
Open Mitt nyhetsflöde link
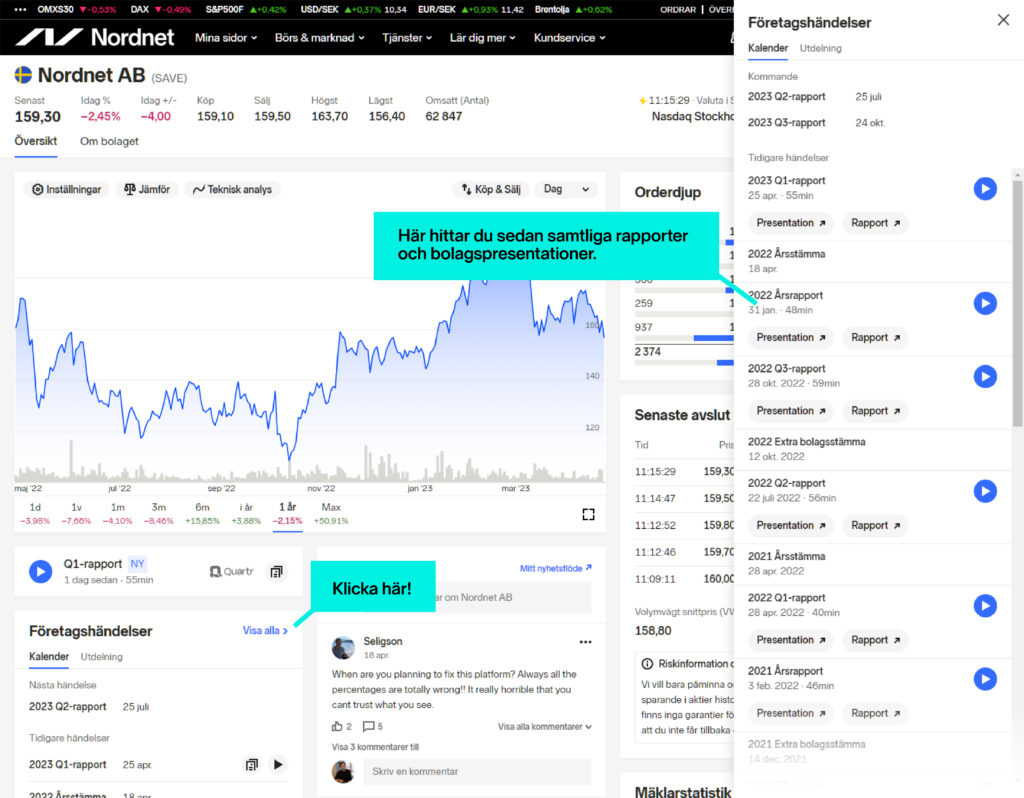pos(556,568)
